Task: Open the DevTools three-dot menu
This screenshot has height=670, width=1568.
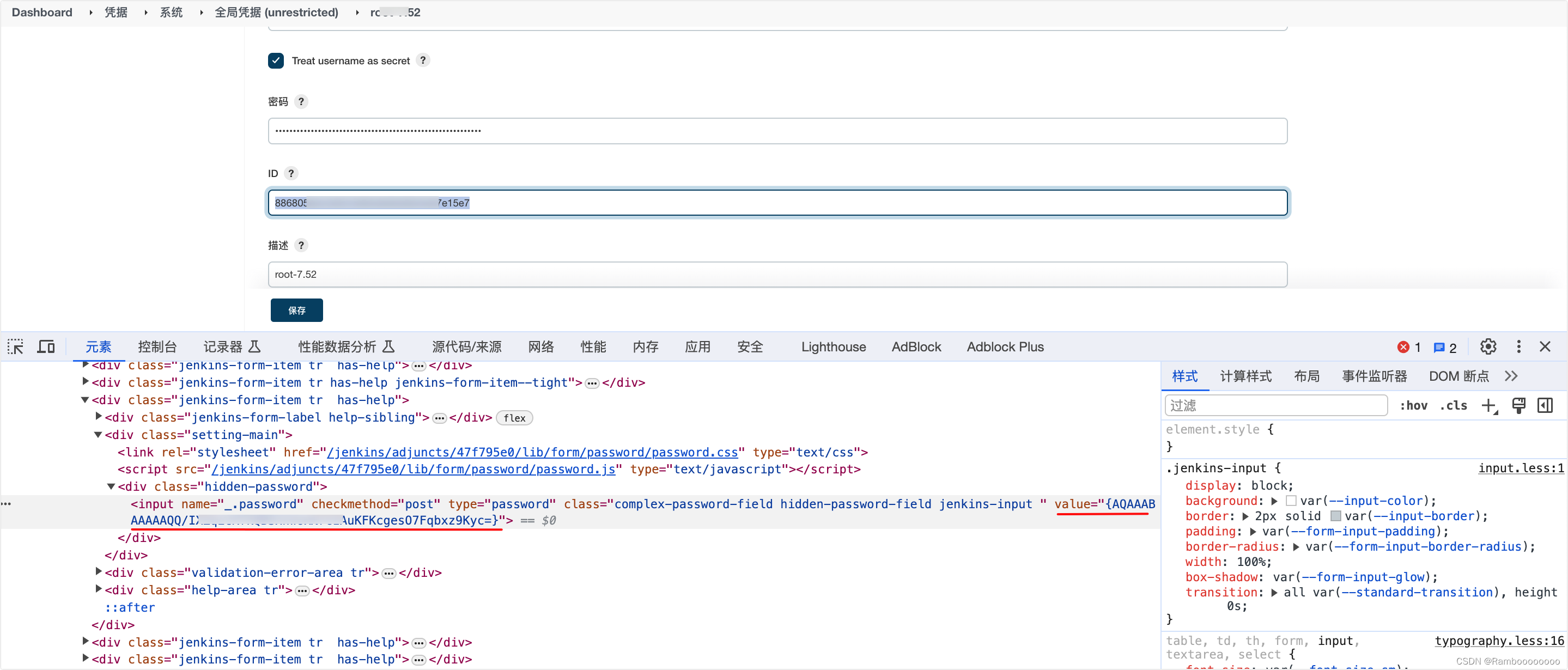Action: tap(1518, 347)
